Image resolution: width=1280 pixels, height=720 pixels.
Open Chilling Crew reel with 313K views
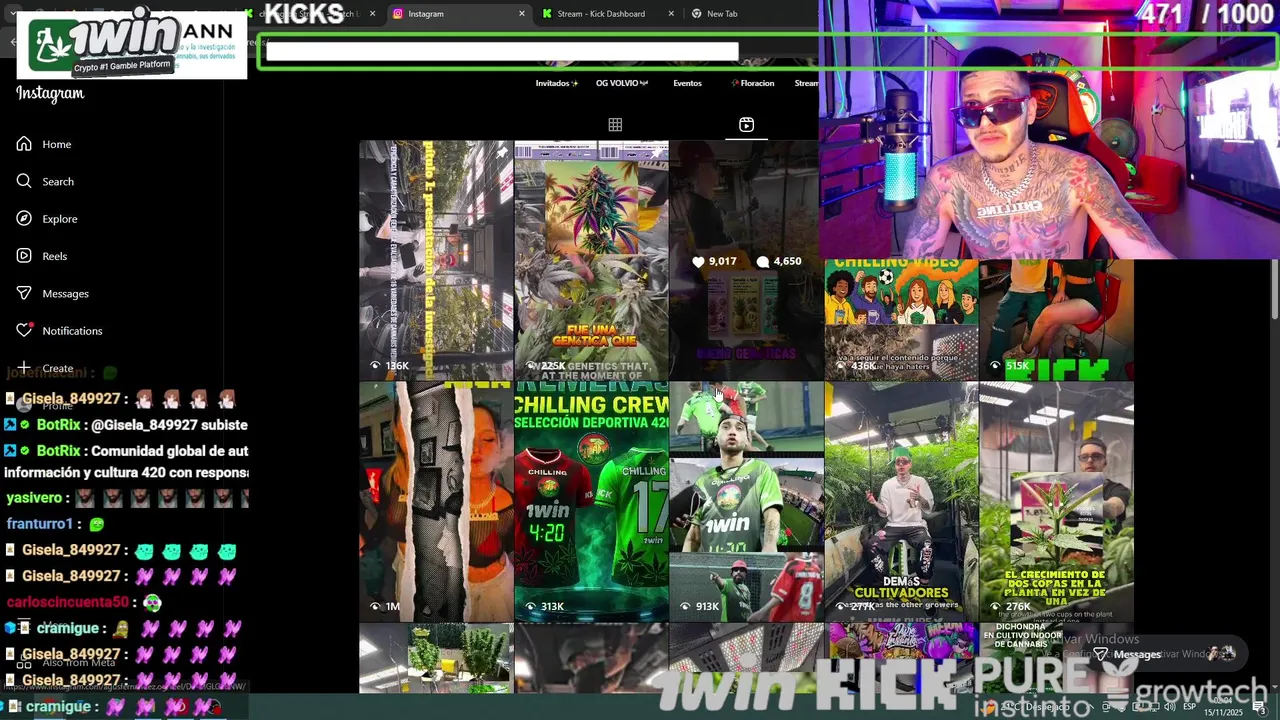(x=591, y=502)
